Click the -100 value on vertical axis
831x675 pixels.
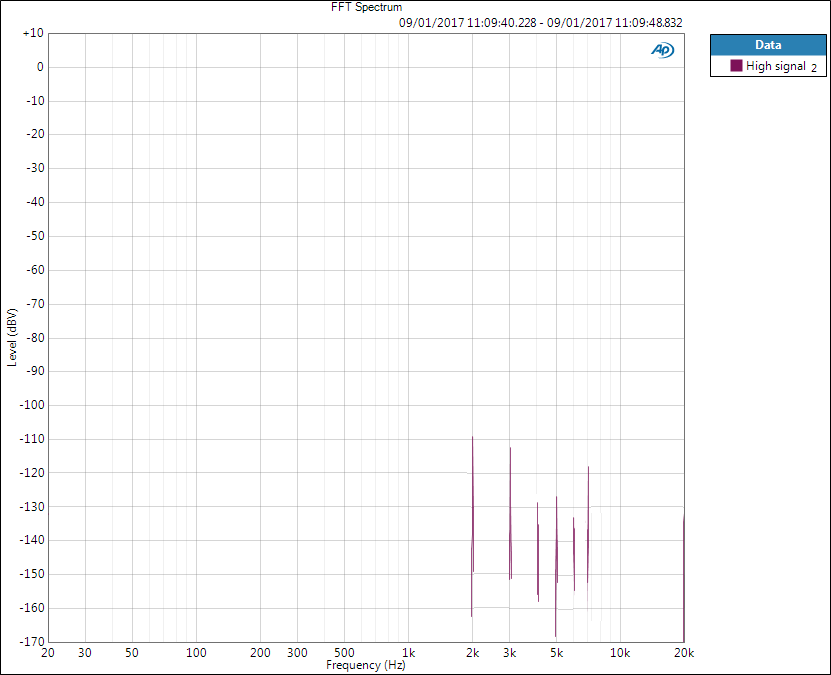[x=32, y=405]
